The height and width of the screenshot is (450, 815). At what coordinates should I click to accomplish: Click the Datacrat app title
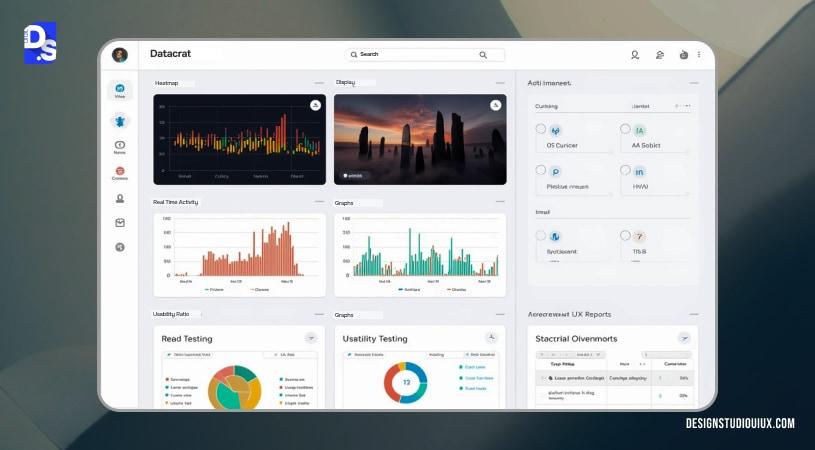click(x=170, y=54)
